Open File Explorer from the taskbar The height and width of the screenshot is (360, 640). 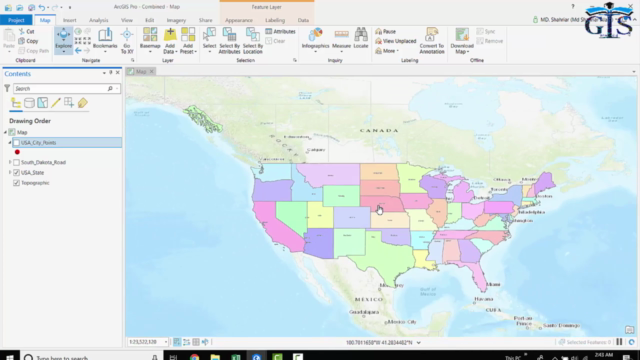pyautogui.click(x=215, y=357)
